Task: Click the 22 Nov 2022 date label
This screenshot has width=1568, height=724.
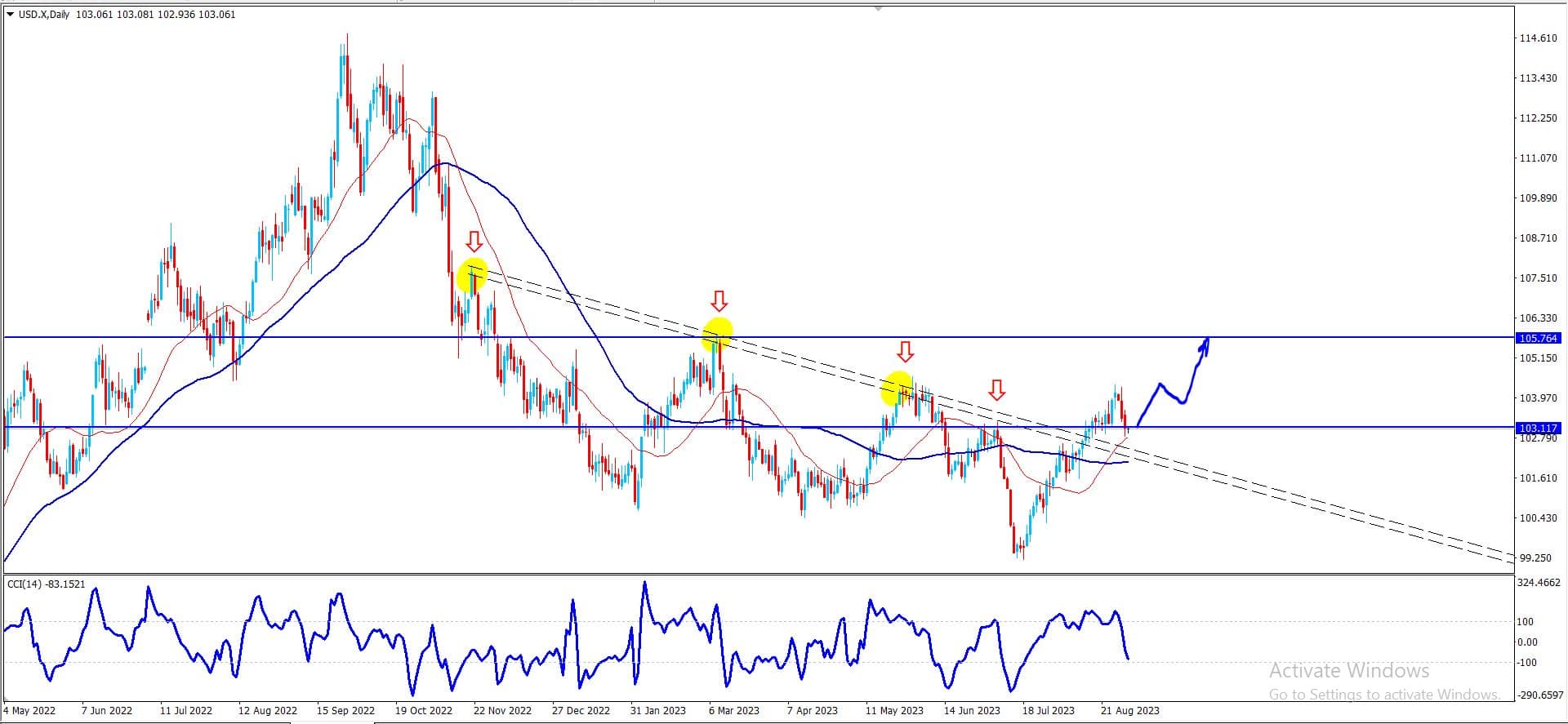Action: 502,711
